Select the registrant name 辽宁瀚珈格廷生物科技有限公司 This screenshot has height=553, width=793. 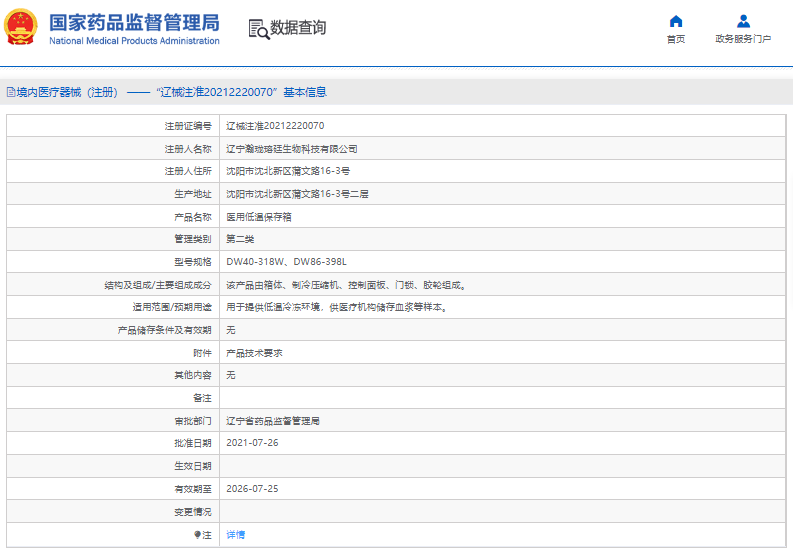(291, 149)
